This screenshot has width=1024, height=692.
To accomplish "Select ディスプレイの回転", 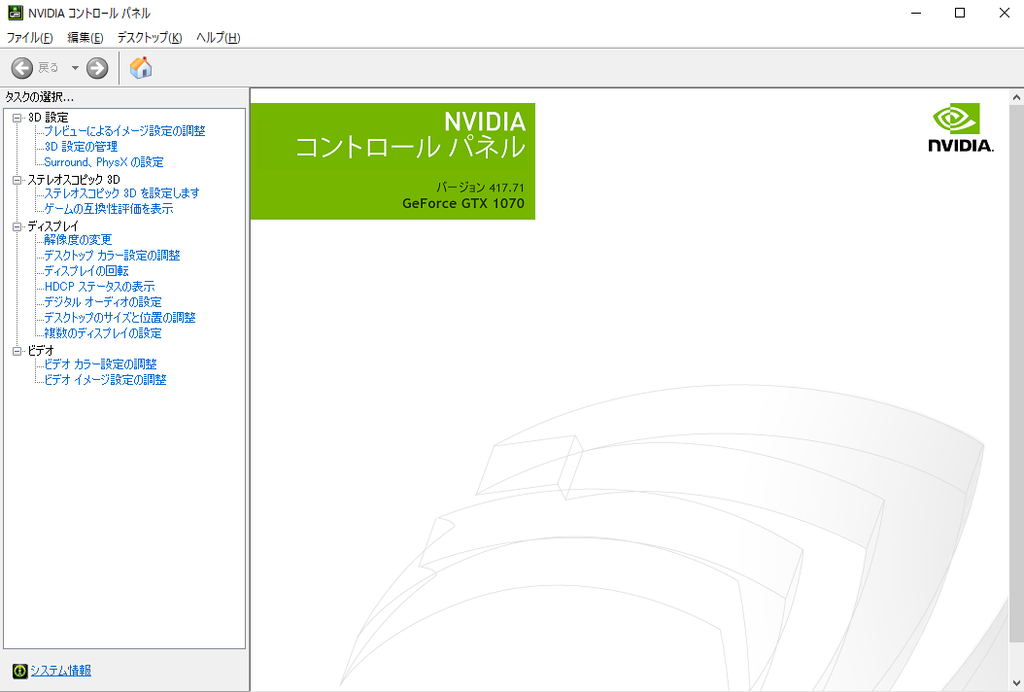I will pos(86,271).
